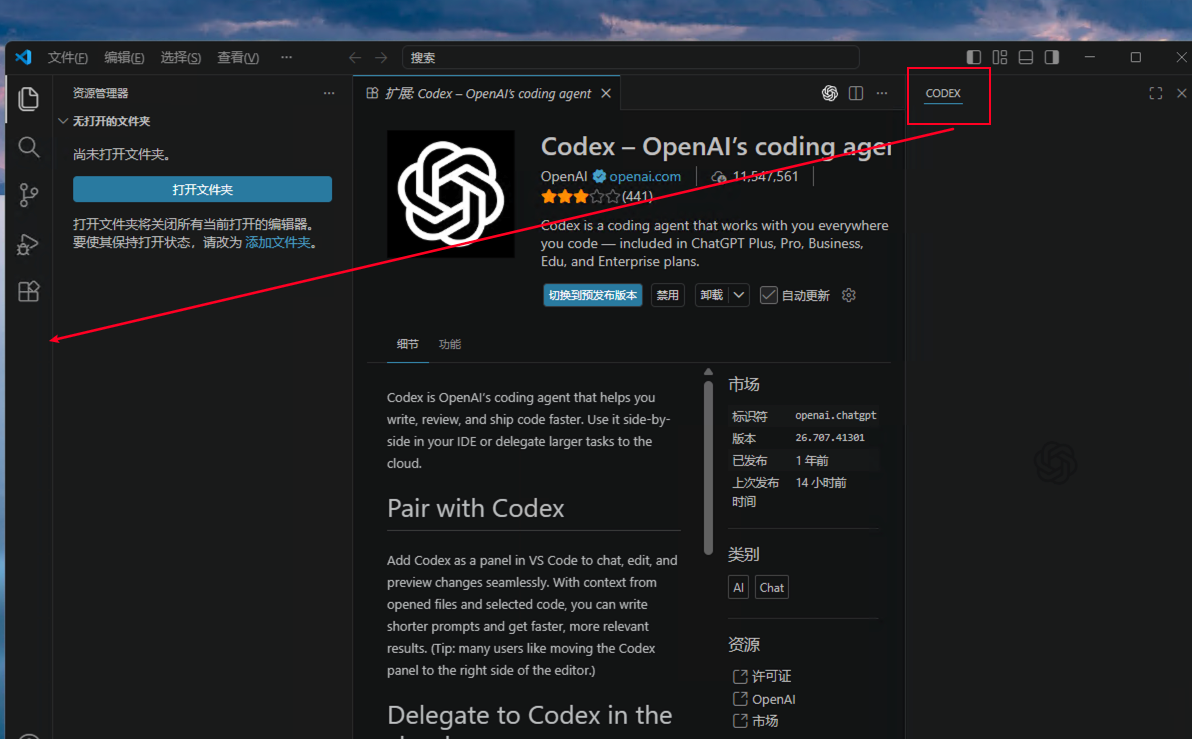Click the 禁用 (Disable) button
Image resolution: width=1192 pixels, height=739 pixels.
667,295
